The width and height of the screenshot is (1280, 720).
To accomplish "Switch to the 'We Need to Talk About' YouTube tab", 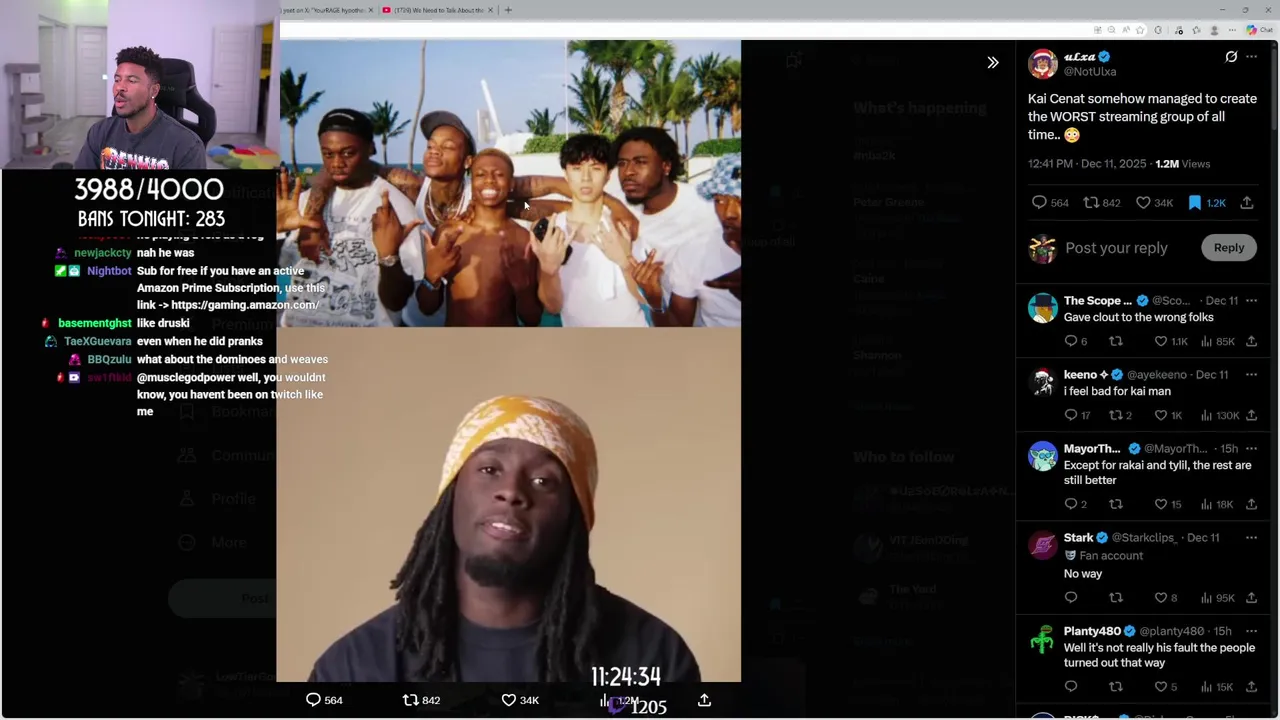I will tap(436, 10).
